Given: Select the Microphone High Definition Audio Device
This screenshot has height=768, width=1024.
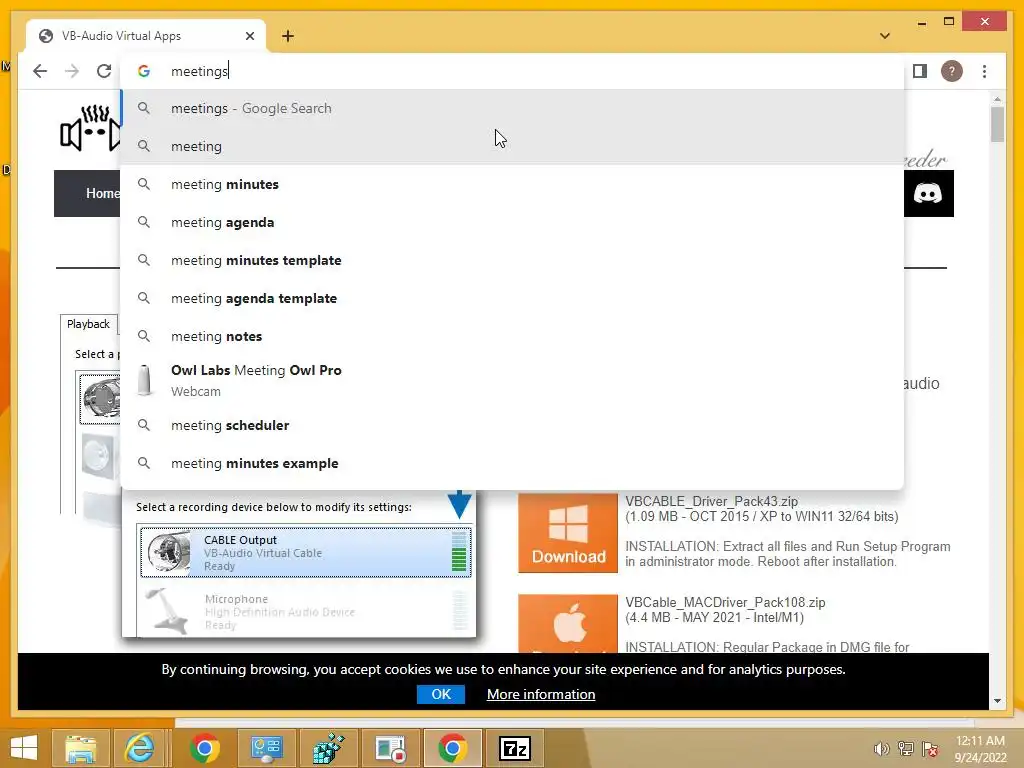Looking at the screenshot, I should 305,611.
